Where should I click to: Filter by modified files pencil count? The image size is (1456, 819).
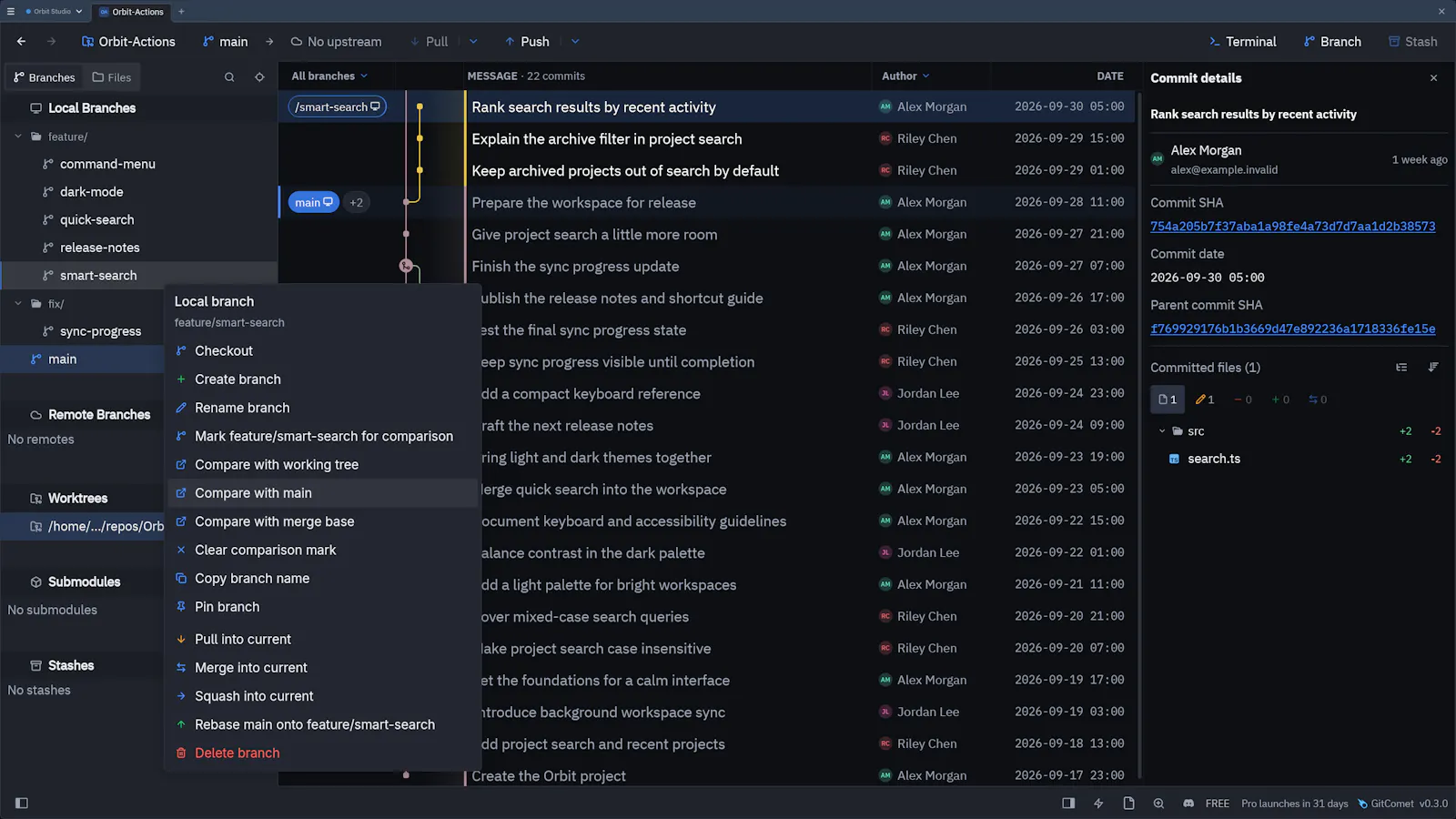[x=1205, y=399]
